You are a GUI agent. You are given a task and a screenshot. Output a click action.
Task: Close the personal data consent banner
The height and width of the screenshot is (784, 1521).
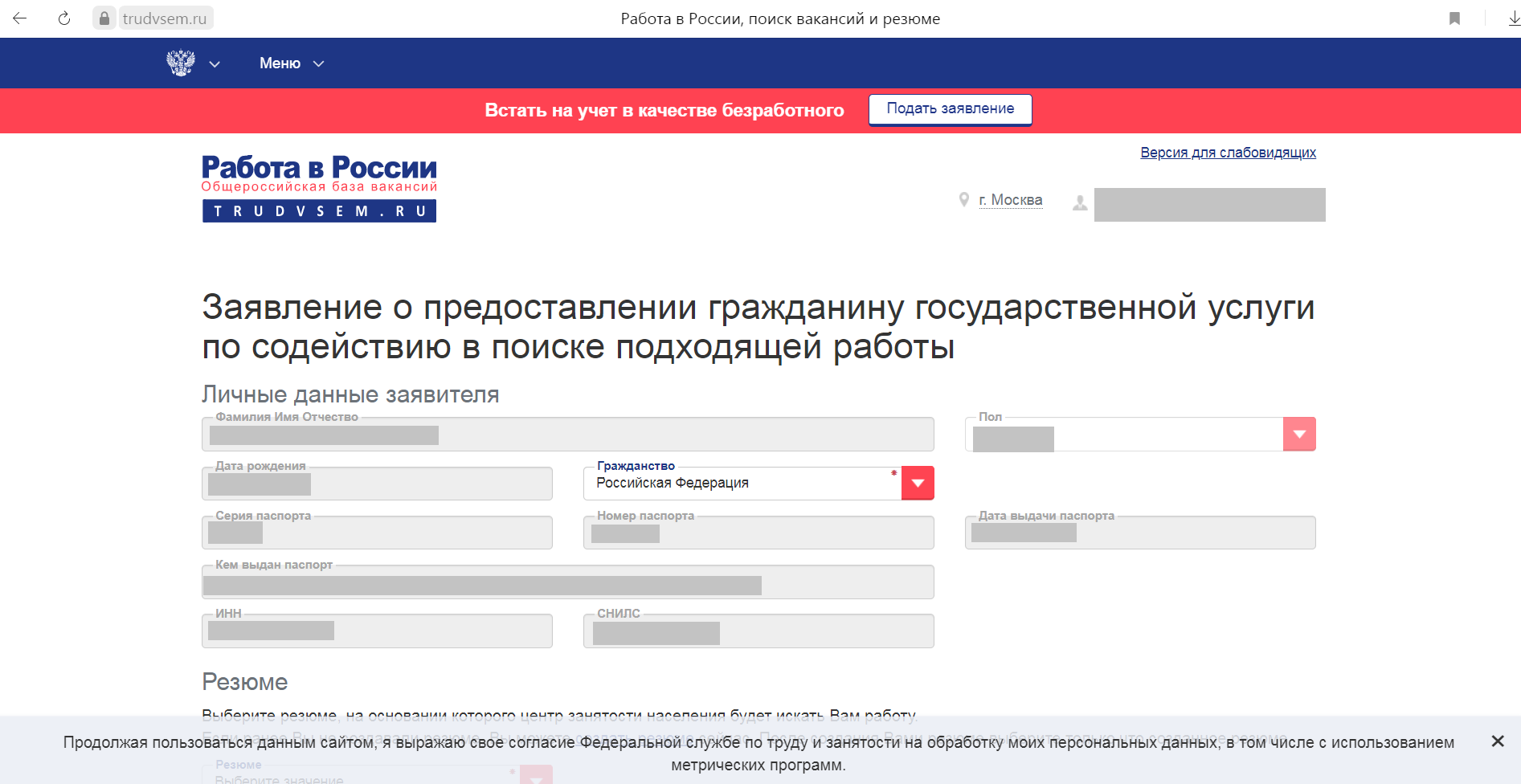[x=1498, y=741]
